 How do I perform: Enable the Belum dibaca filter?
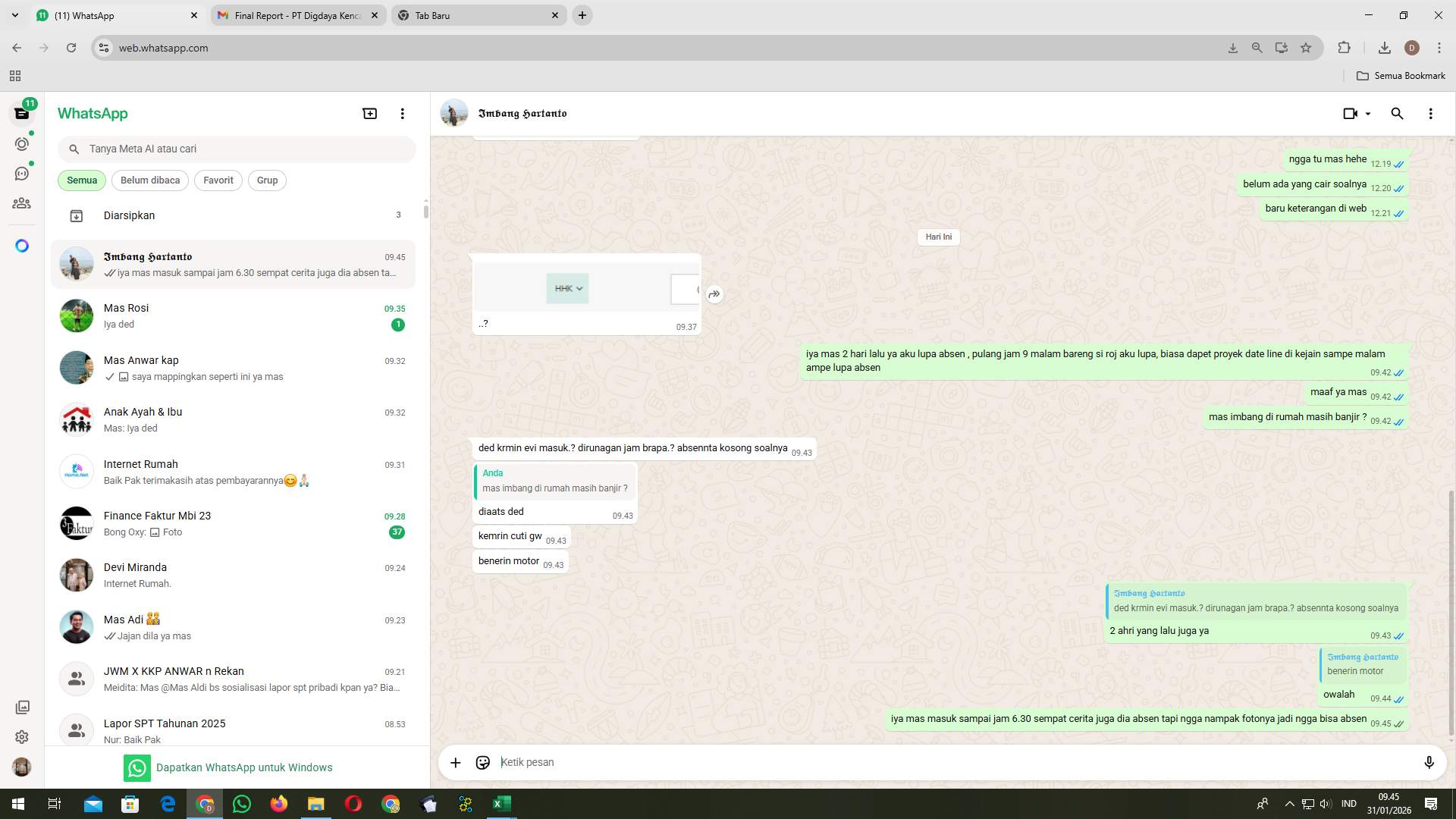coord(149,180)
